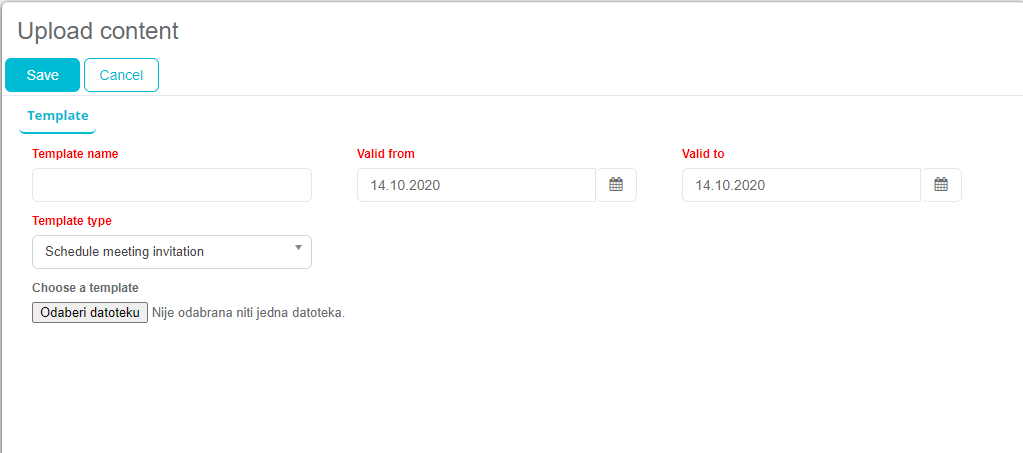Select the 14.10.2020 value under Valid to
The width and height of the screenshot is (1023, 453).
click(x=730, y=185)
